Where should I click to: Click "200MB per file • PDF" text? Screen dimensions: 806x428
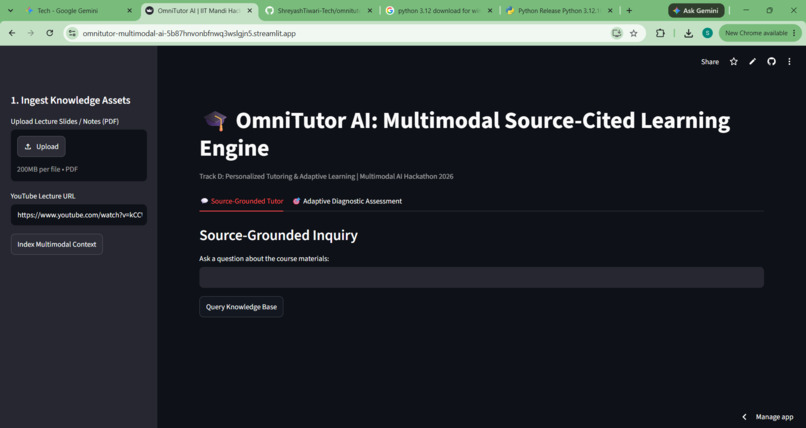[x=47, y=169]
